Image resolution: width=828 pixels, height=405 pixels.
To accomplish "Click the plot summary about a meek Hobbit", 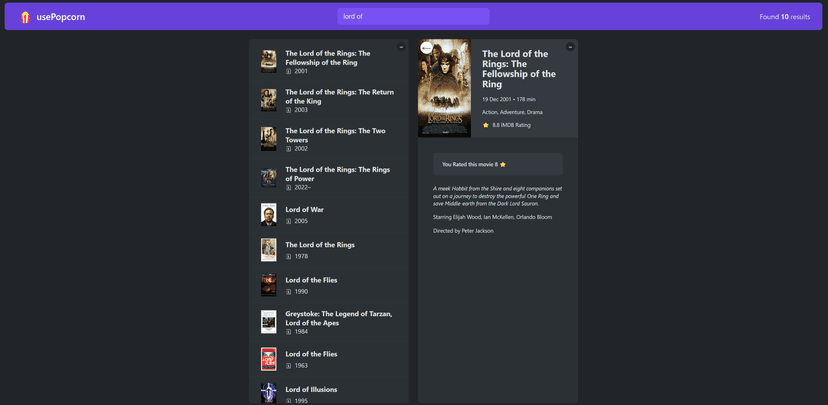I will (x=496, y=196).
